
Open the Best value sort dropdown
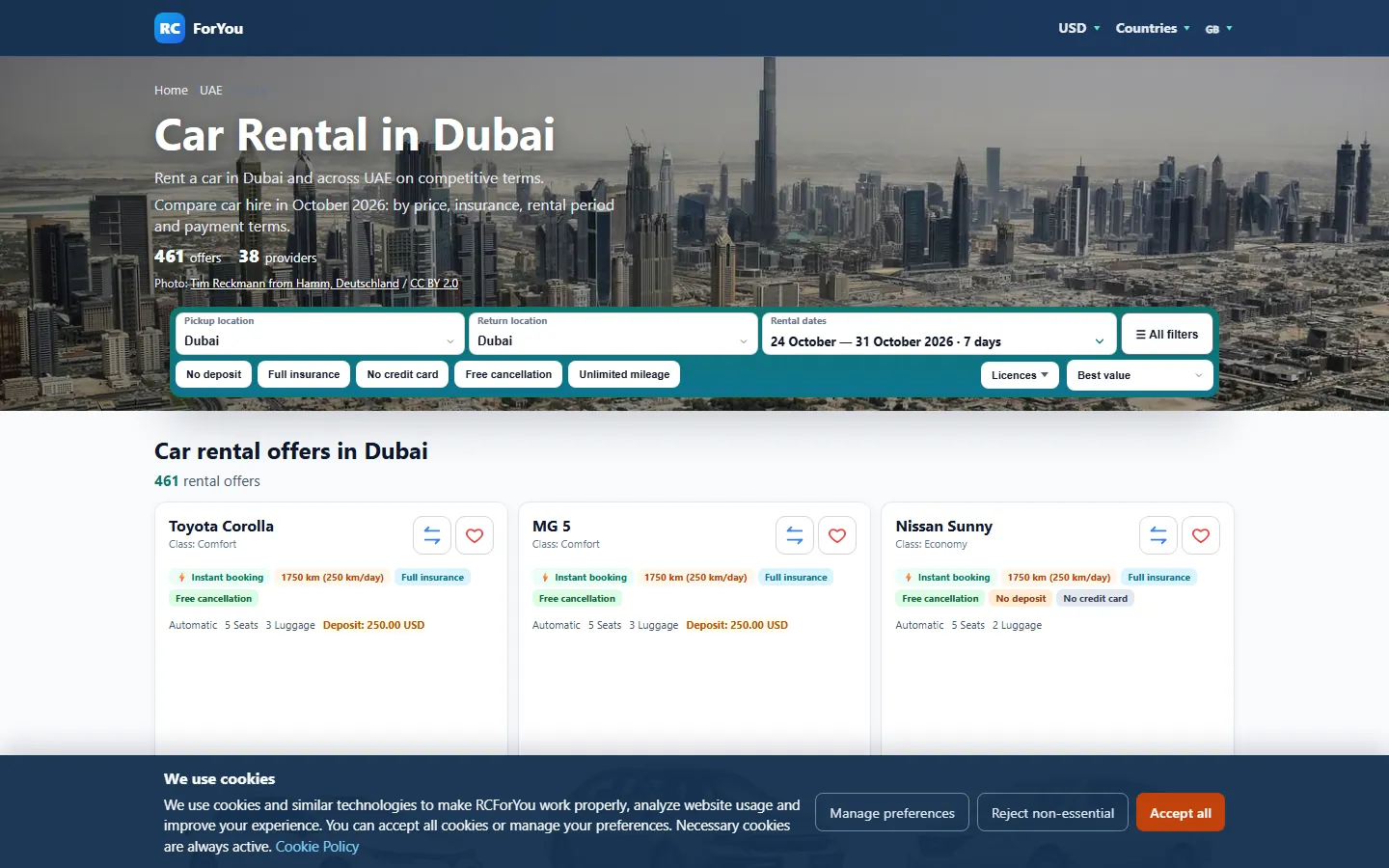(1140, 375)
